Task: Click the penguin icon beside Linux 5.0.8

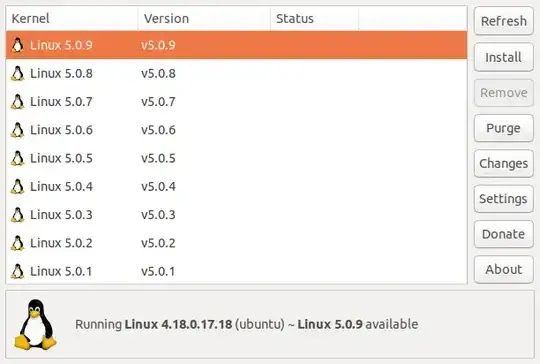Action: point(18,73)
